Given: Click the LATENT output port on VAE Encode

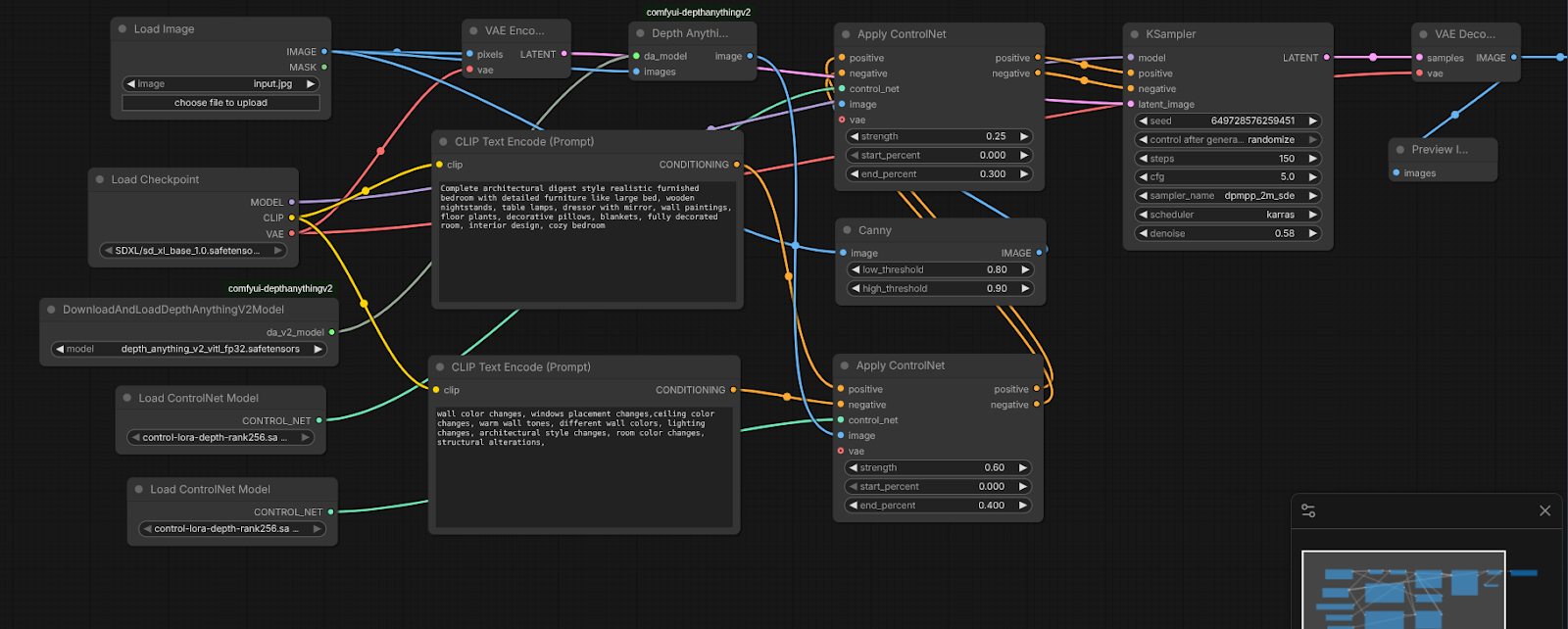Looking at the screenshot, I should click(563, 55).
